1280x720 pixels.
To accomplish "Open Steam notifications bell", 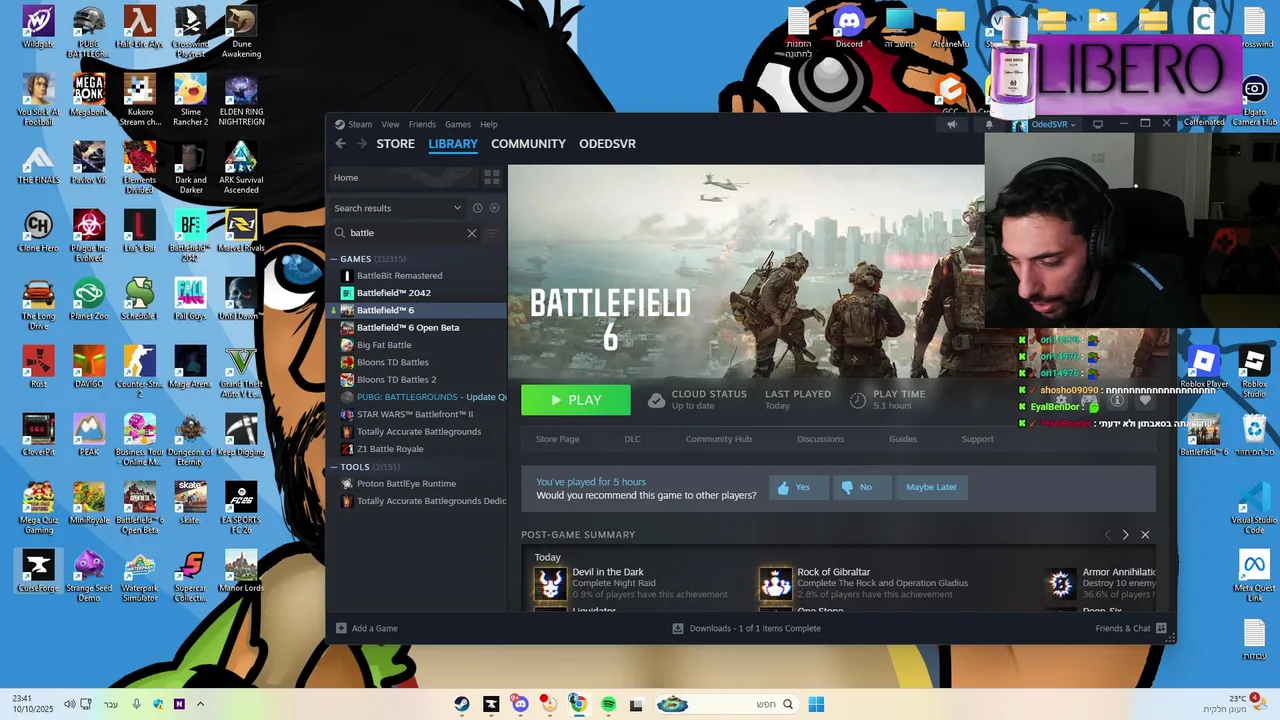I will click(x=989, y=125).
